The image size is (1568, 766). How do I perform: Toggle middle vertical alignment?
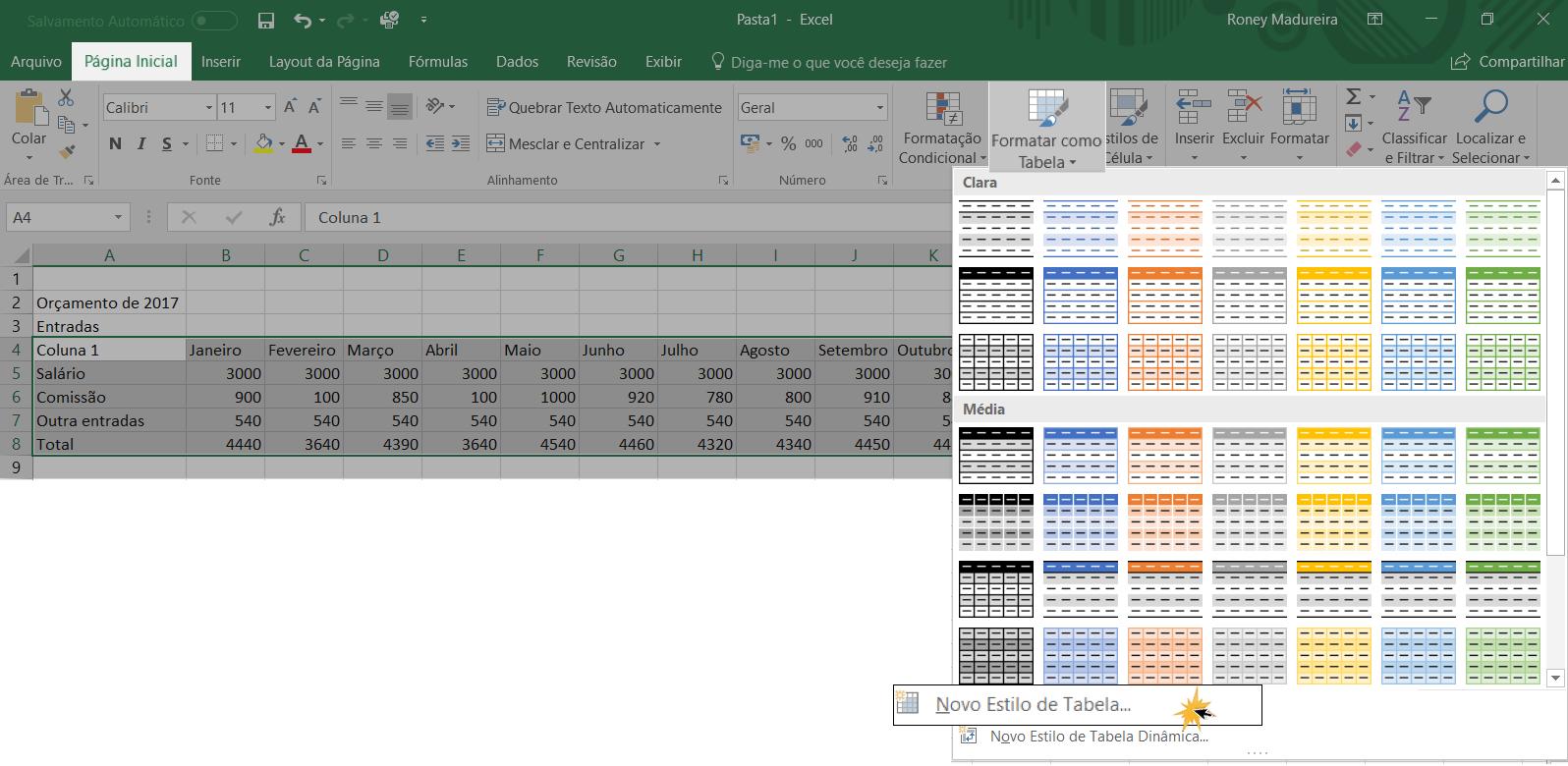tap(374, 107)
